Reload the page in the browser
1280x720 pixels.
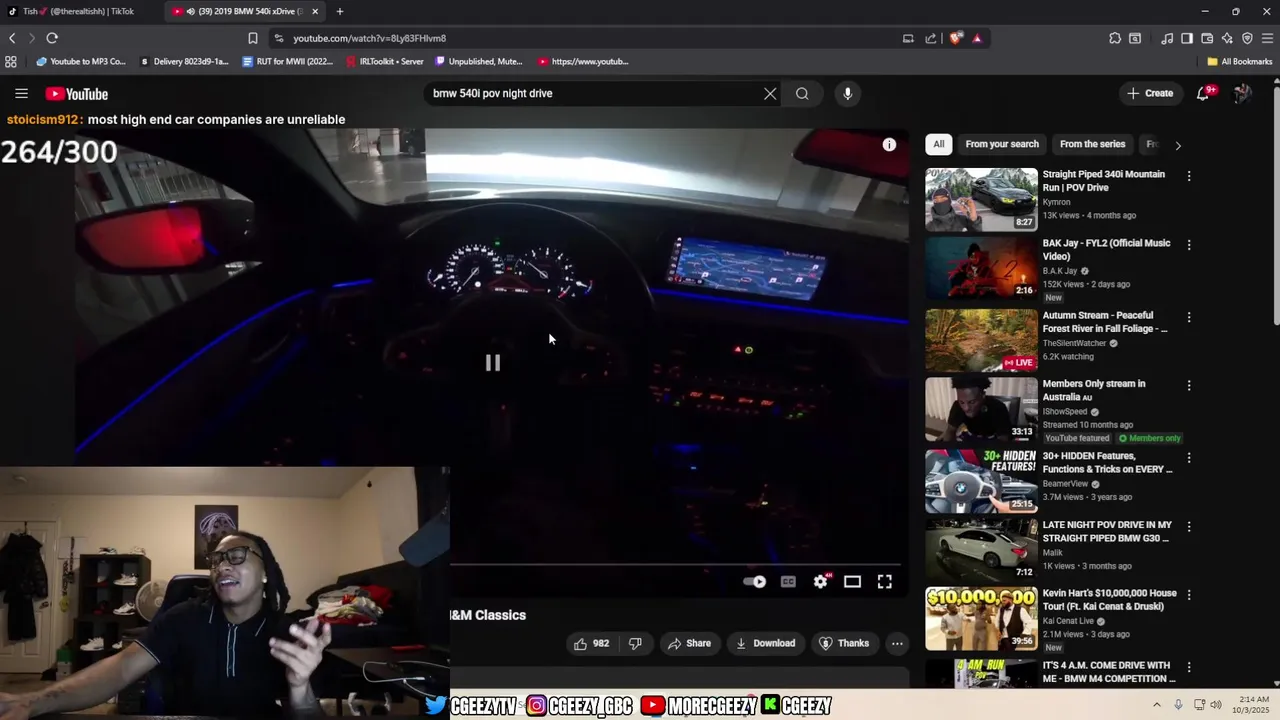click(52, 38)
